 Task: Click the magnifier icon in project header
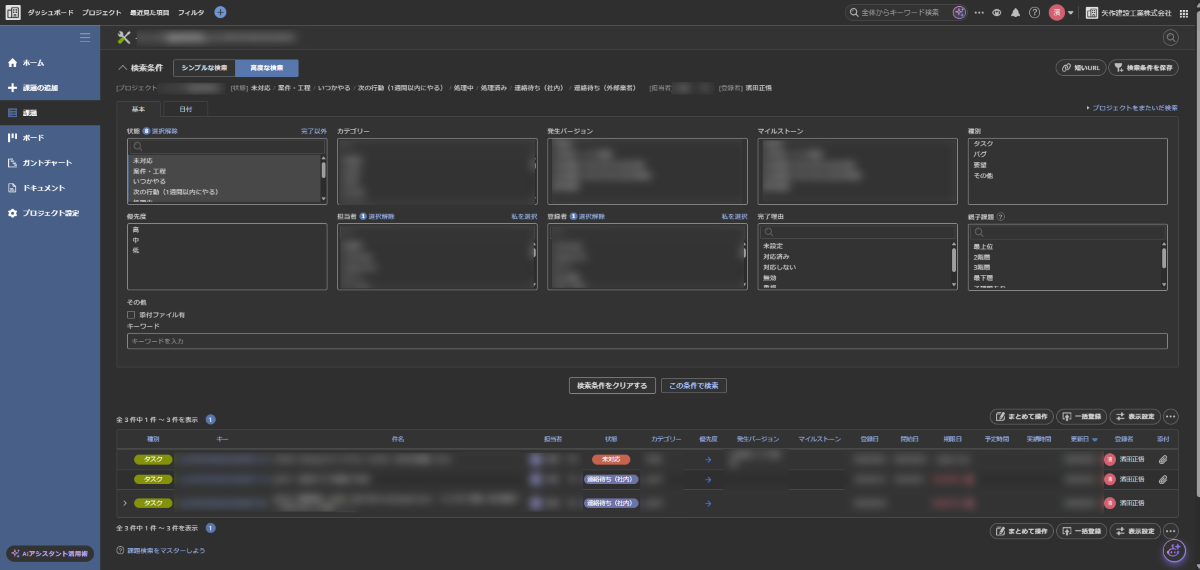pos(1171,37)
